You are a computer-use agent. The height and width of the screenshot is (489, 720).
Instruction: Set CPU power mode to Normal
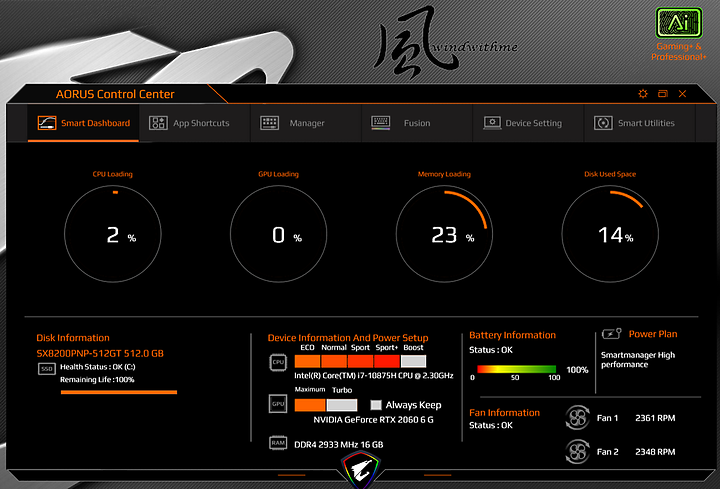pos(334,361)
